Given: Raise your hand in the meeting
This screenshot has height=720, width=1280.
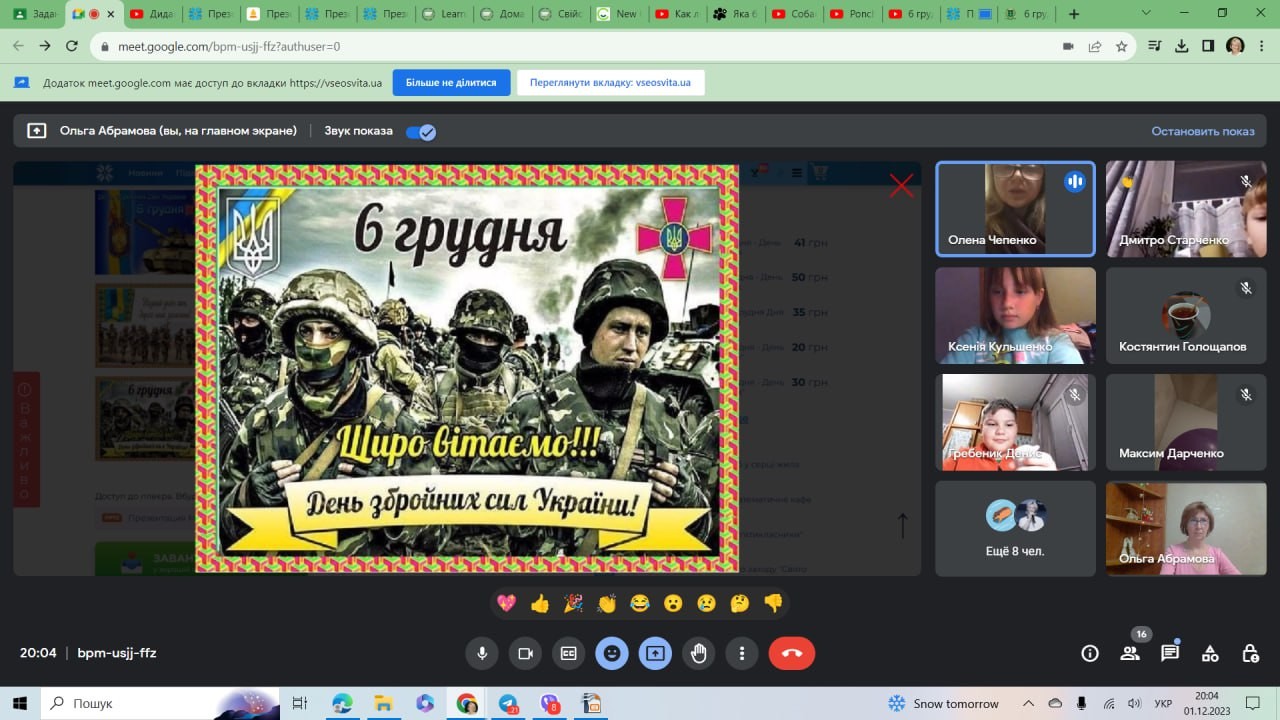Looking at the screenshot, I should 698,653.
